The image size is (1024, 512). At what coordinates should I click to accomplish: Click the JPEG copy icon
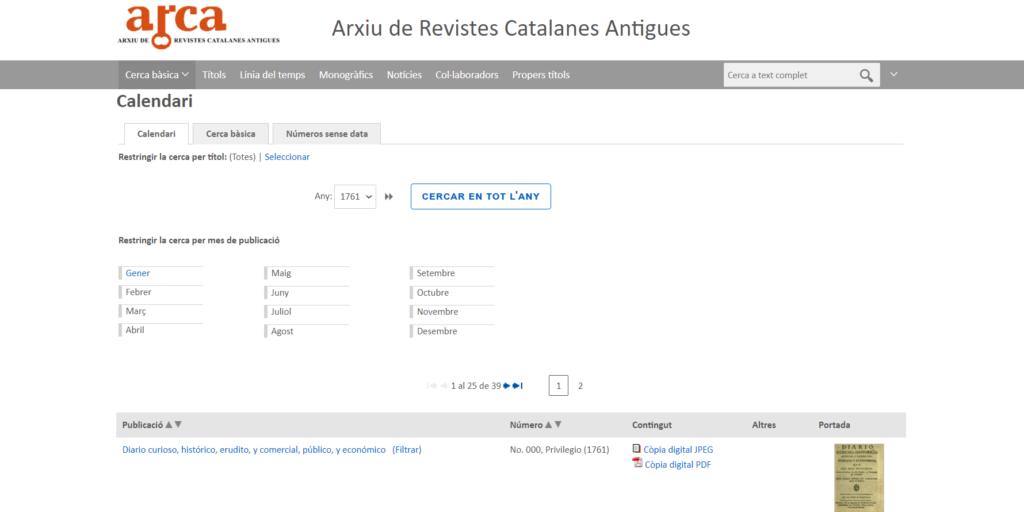point(637,449)
